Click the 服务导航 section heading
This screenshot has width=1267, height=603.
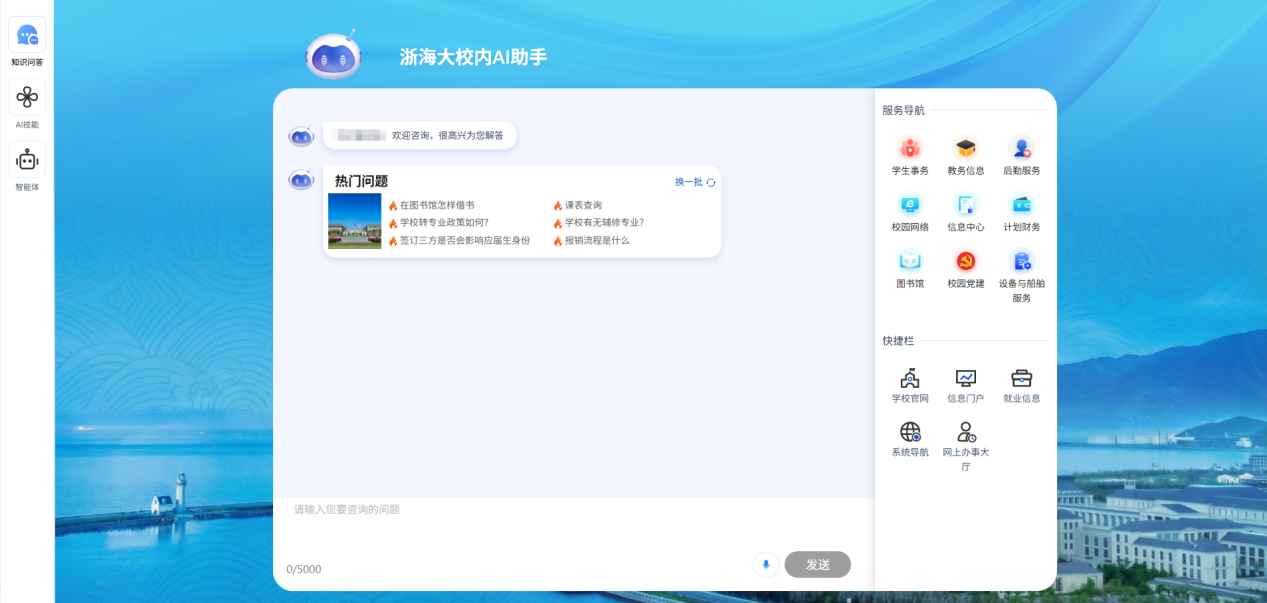(903, 110)
